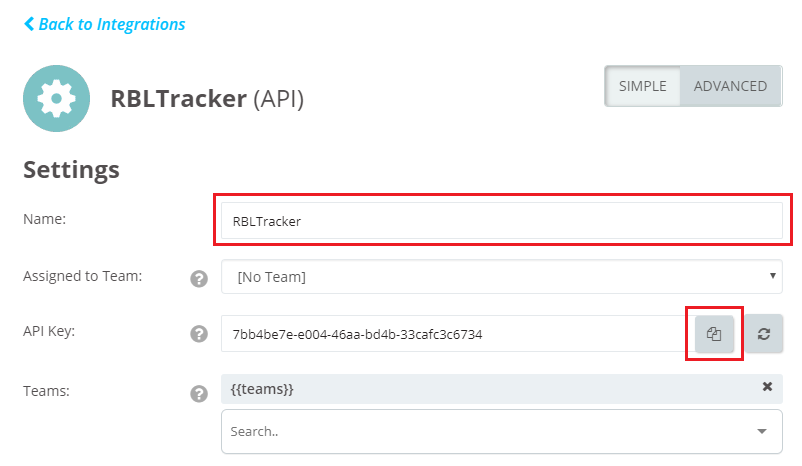Open help tooltip for Teams
The width and height of the screenshot is (802, 466).
(199, 394)
